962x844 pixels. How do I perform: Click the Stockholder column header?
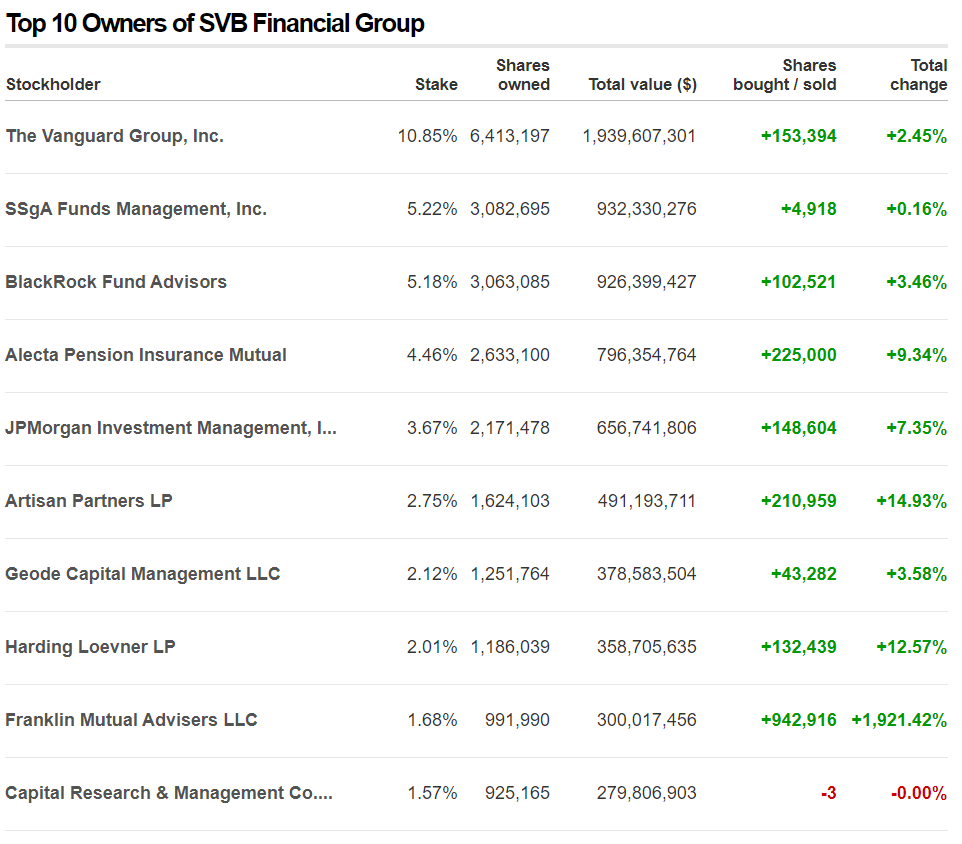pos(53,85)
